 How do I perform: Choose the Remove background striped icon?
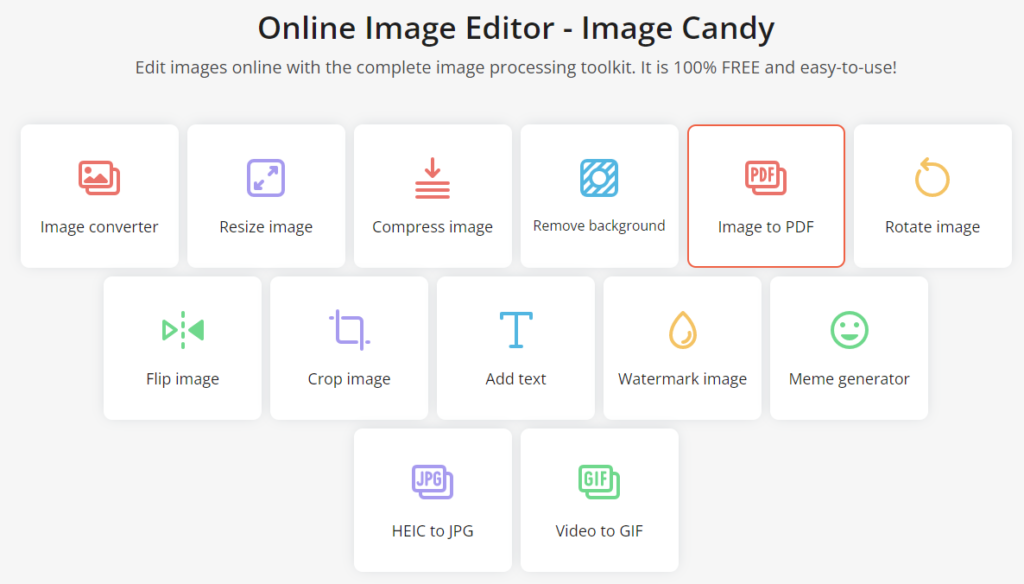[x=599, y=178]
